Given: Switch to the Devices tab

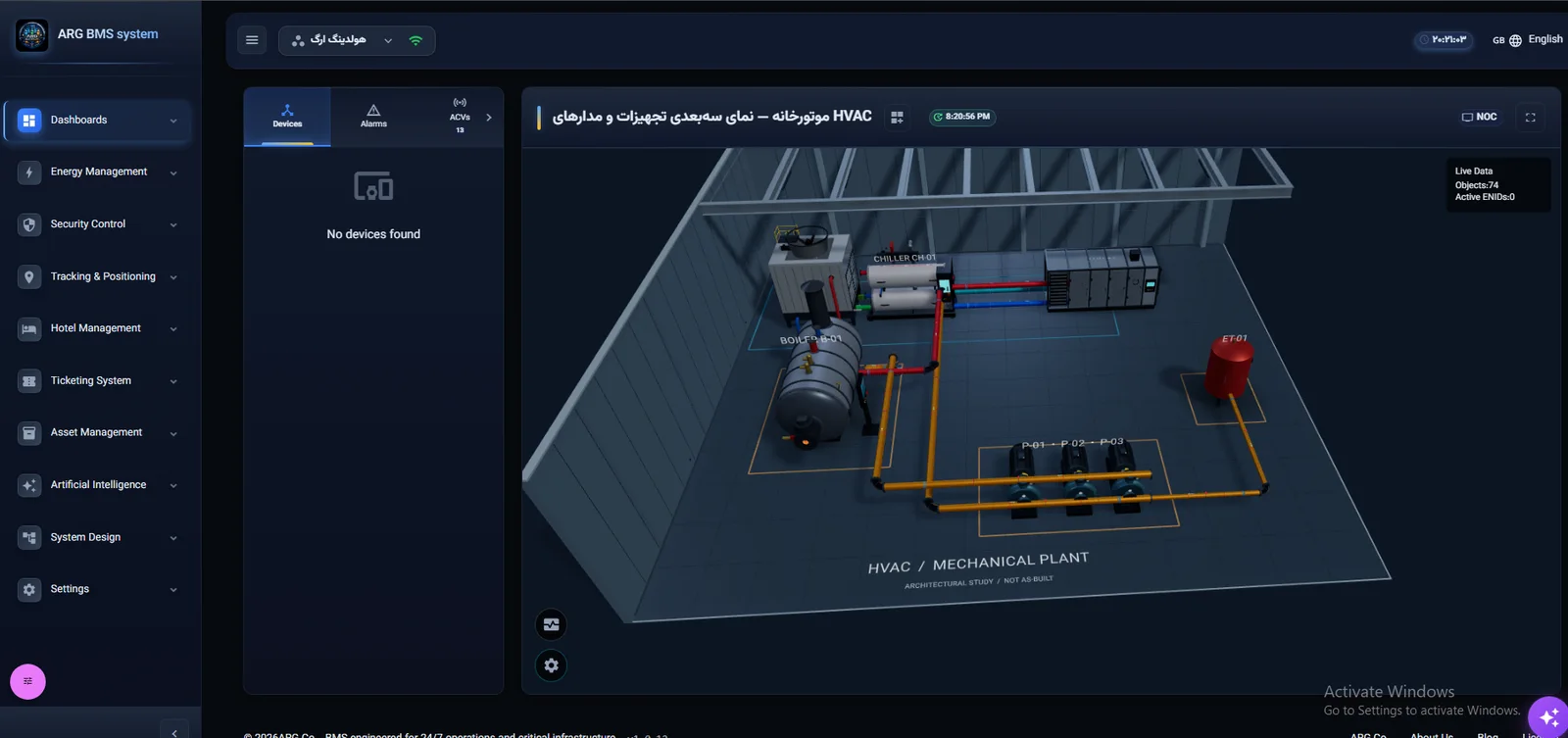Looking at the screenshot, I should 287,117.
